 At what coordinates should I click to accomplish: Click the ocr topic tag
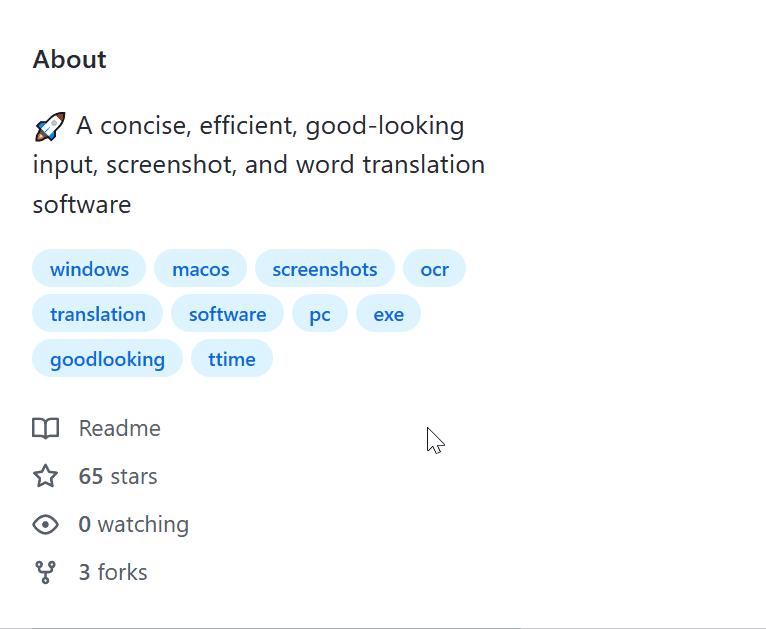[x=434, y=269]
